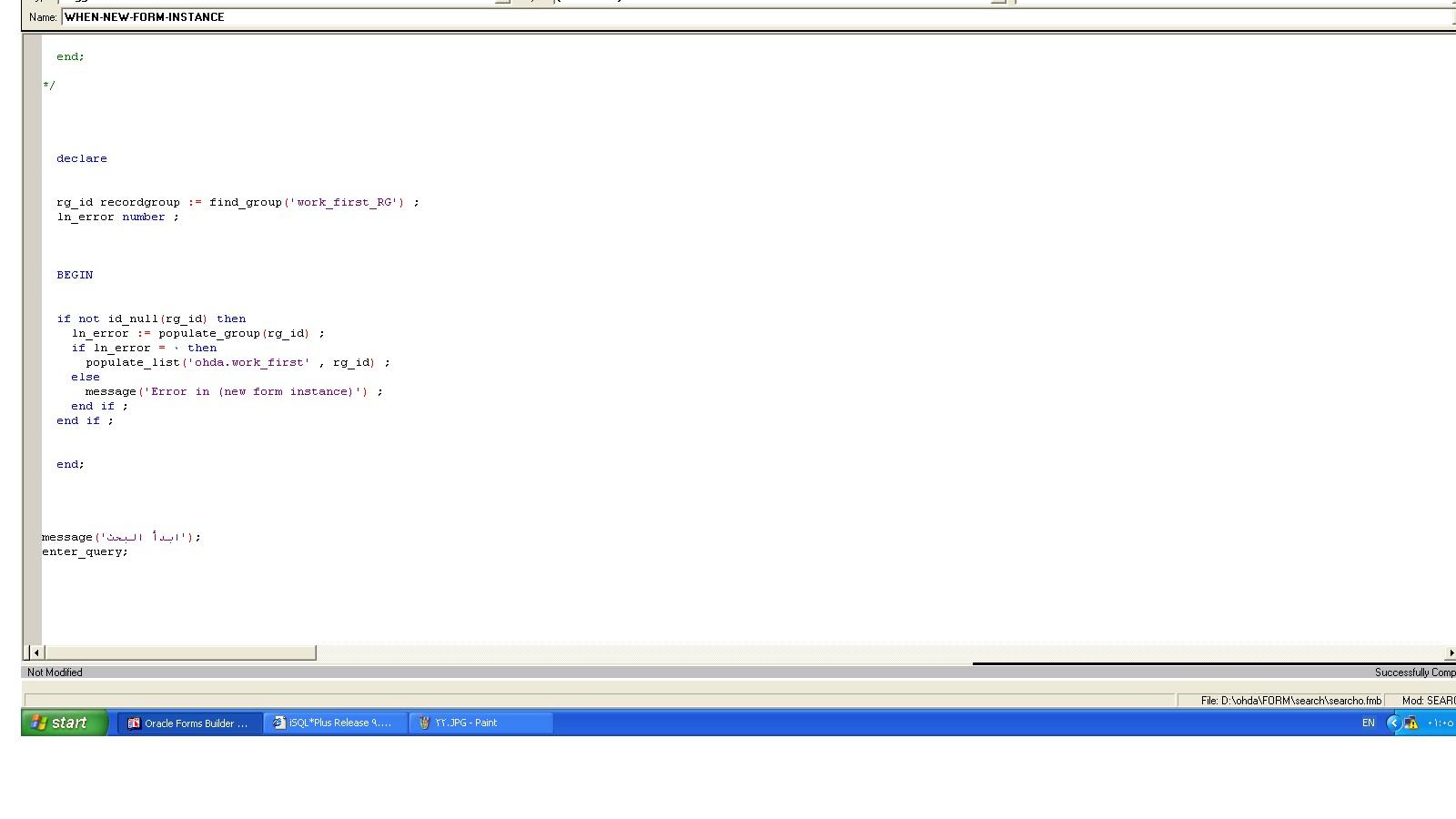The height and width of the screenshot is (819, 1456).
Task: Click the horizontal scrollbar left arrow
Action: pyautogui.click(x=35, y=652)
